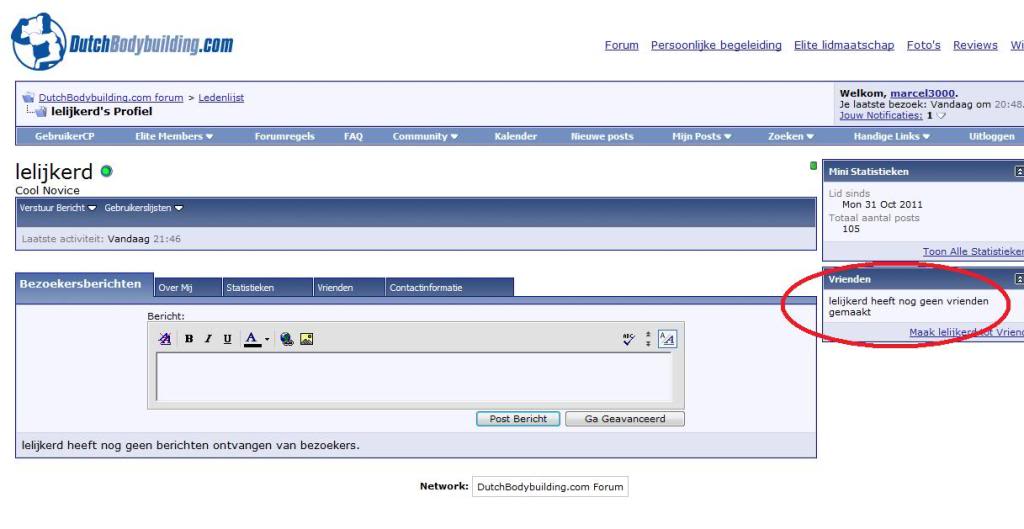This screenshot has width=1024, height=529.
Task: Toggle underline formatting in message editor
Action: point(229,339)
